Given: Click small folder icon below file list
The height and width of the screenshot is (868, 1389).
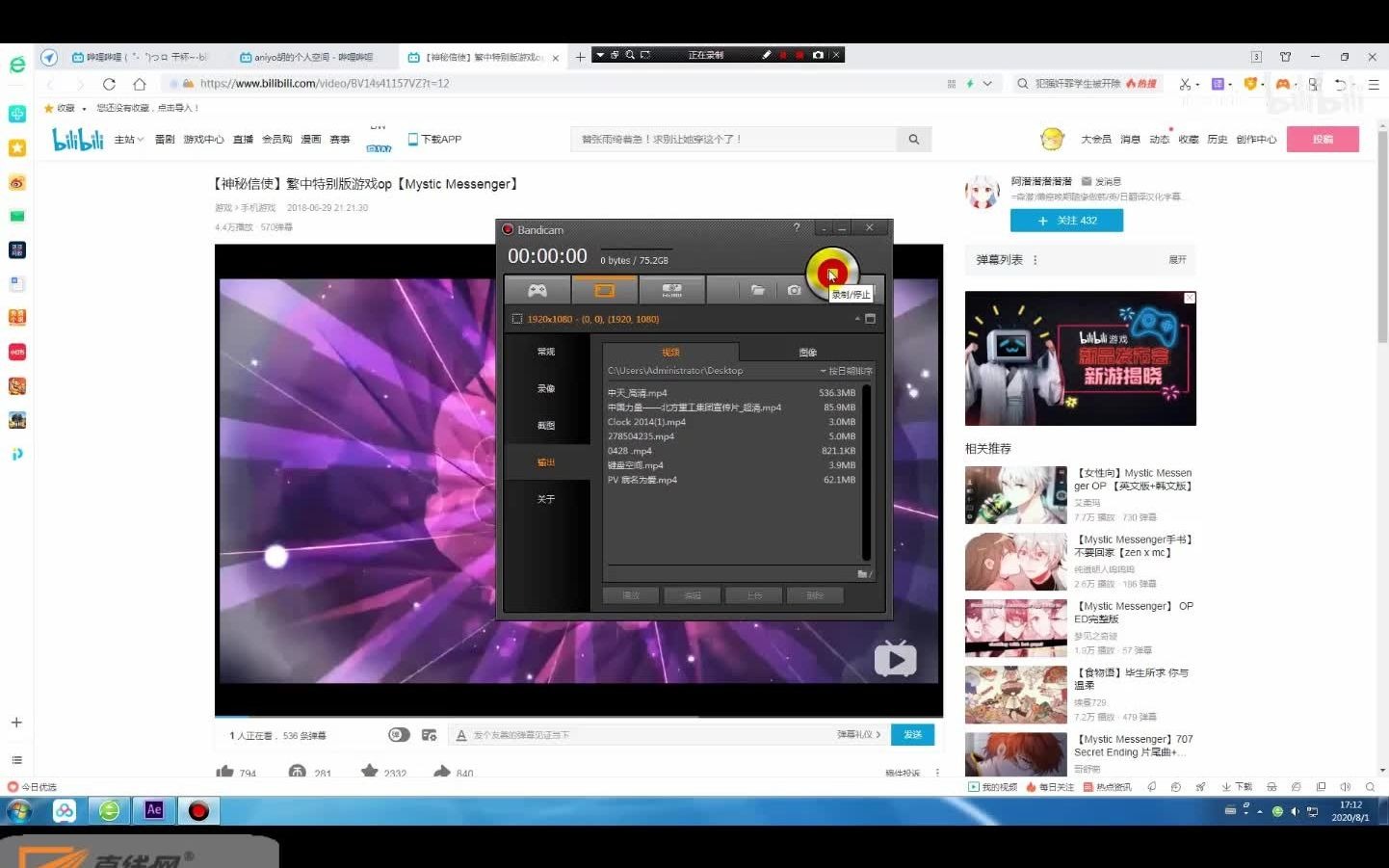Looking at the screenshot, I should pyautogui.click(x=864, y=573).
